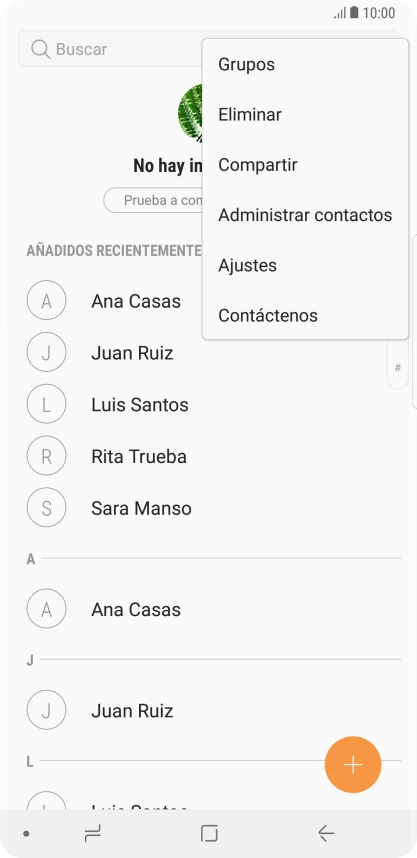
Task: Tap Sara Manso's S avatar circle
Action: pyautogui.click(x=47, y=508)
